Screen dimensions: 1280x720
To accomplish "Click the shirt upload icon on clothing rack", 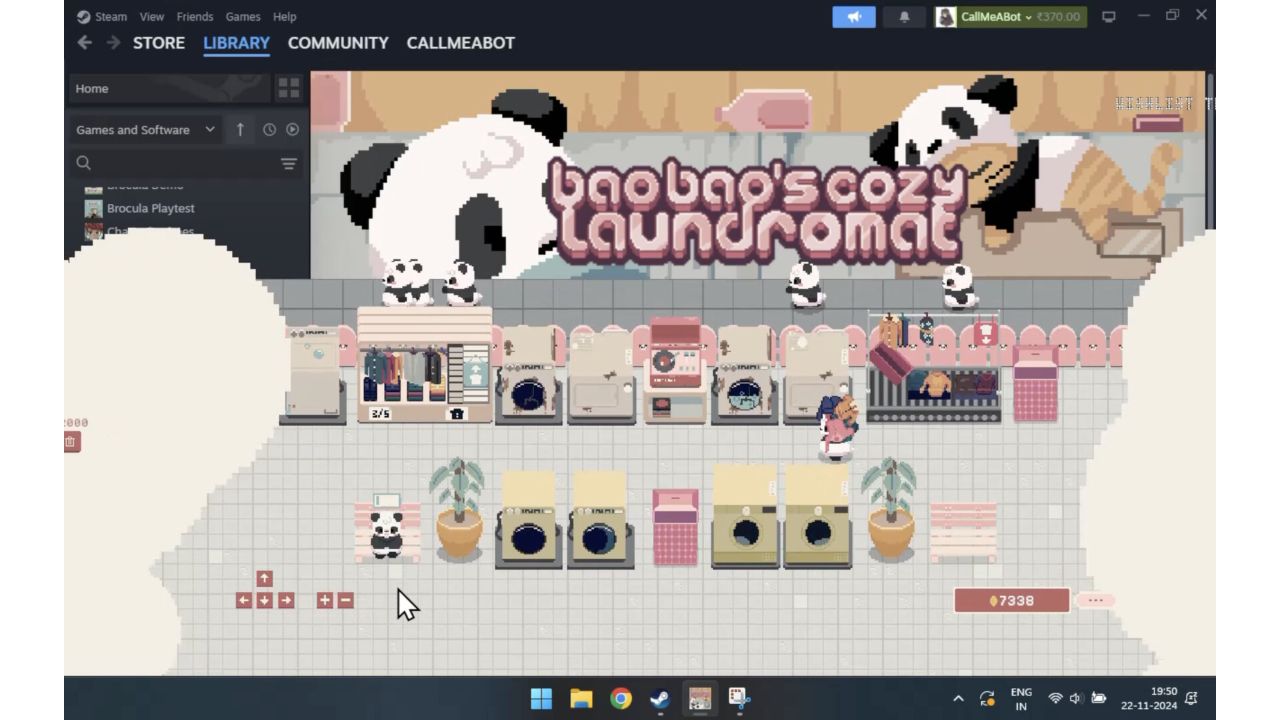I will pyautogui.click(x=476, y=374).
